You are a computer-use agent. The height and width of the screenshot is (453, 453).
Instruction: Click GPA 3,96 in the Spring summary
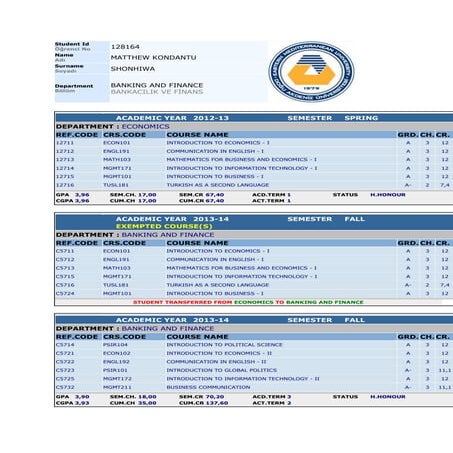click(x=73, y=195)
